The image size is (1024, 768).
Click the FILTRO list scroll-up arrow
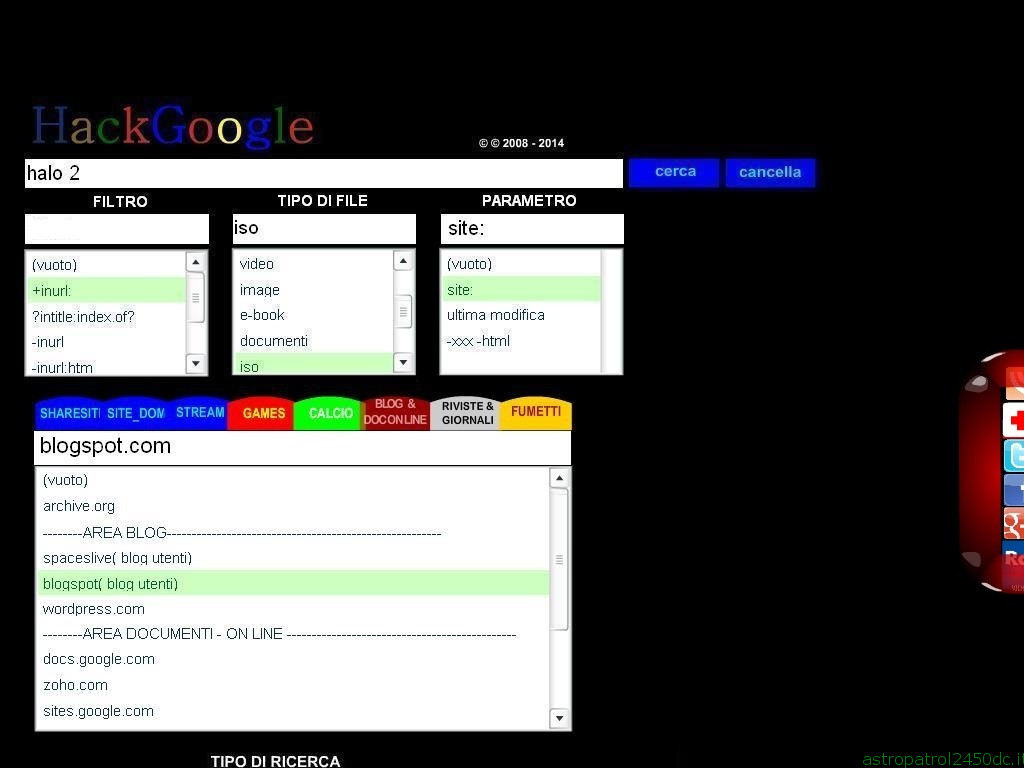click(x=196, y=262)
